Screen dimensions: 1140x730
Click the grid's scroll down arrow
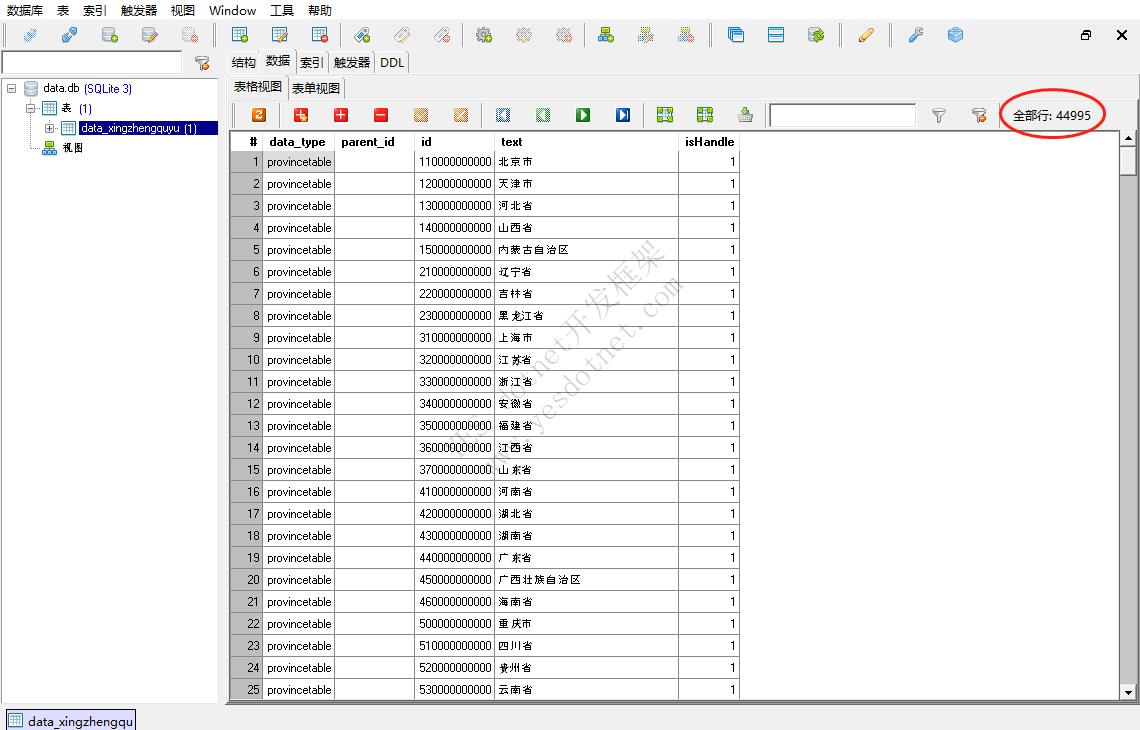coord(1128,692)
